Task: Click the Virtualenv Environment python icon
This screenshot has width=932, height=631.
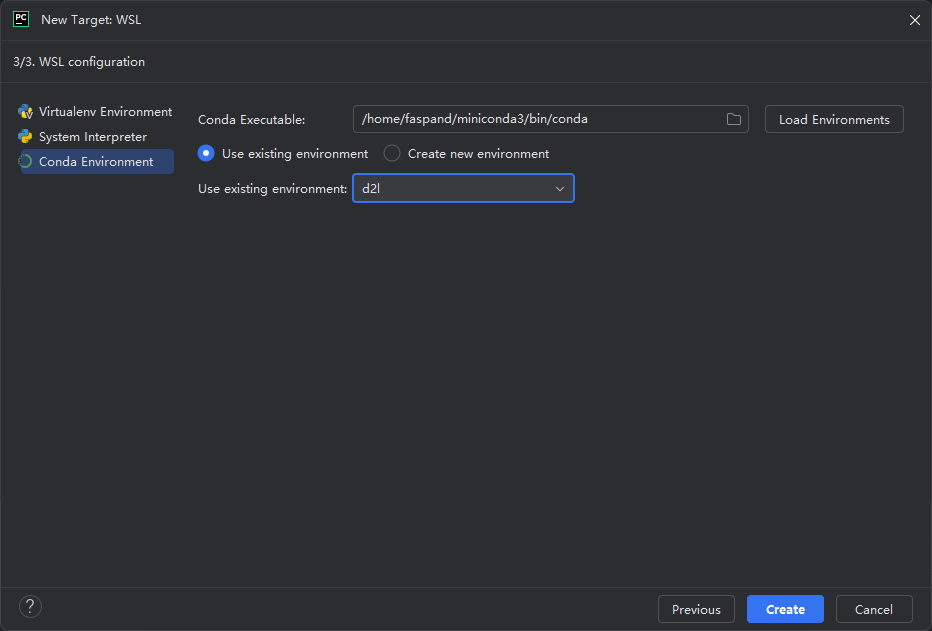Action: coord(25,112)
